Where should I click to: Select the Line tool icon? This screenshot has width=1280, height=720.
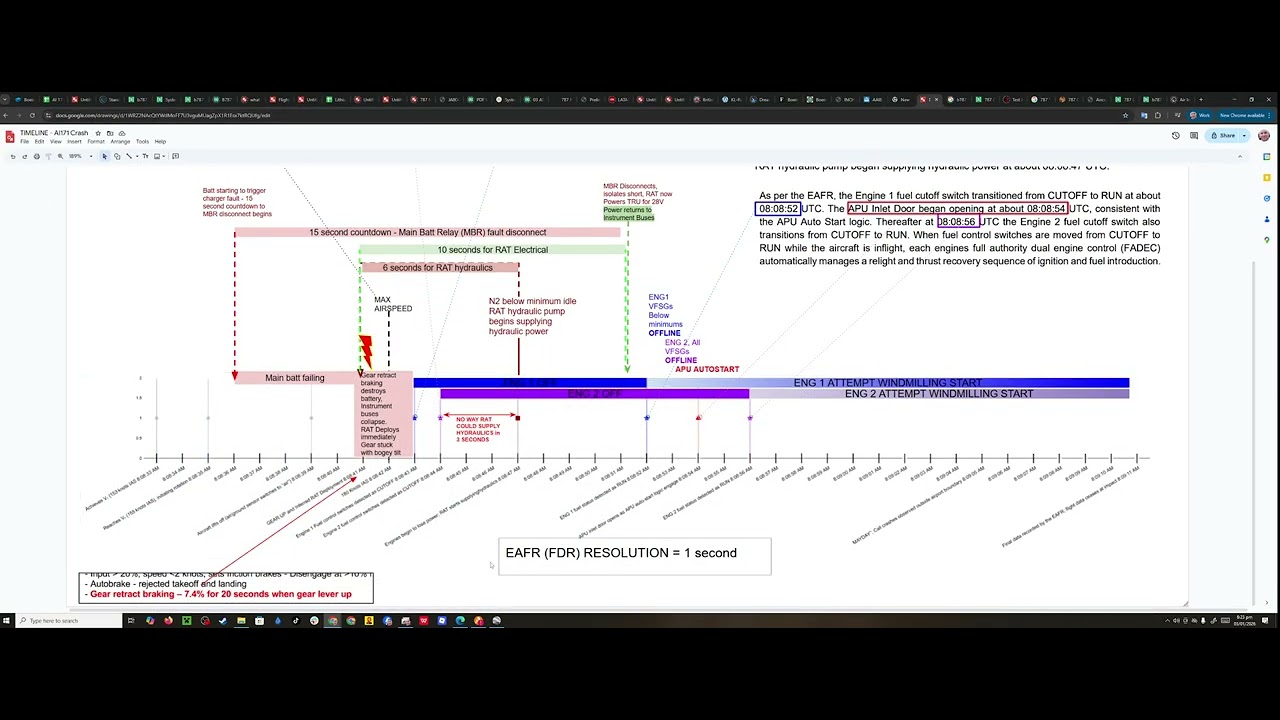[x=129, y=156]
